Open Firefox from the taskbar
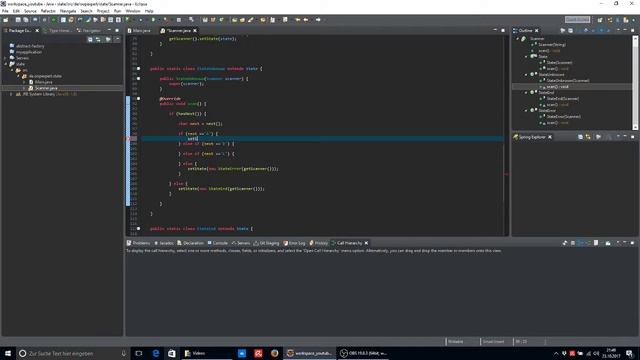640x360 pixels. click(x=274, y=353)
